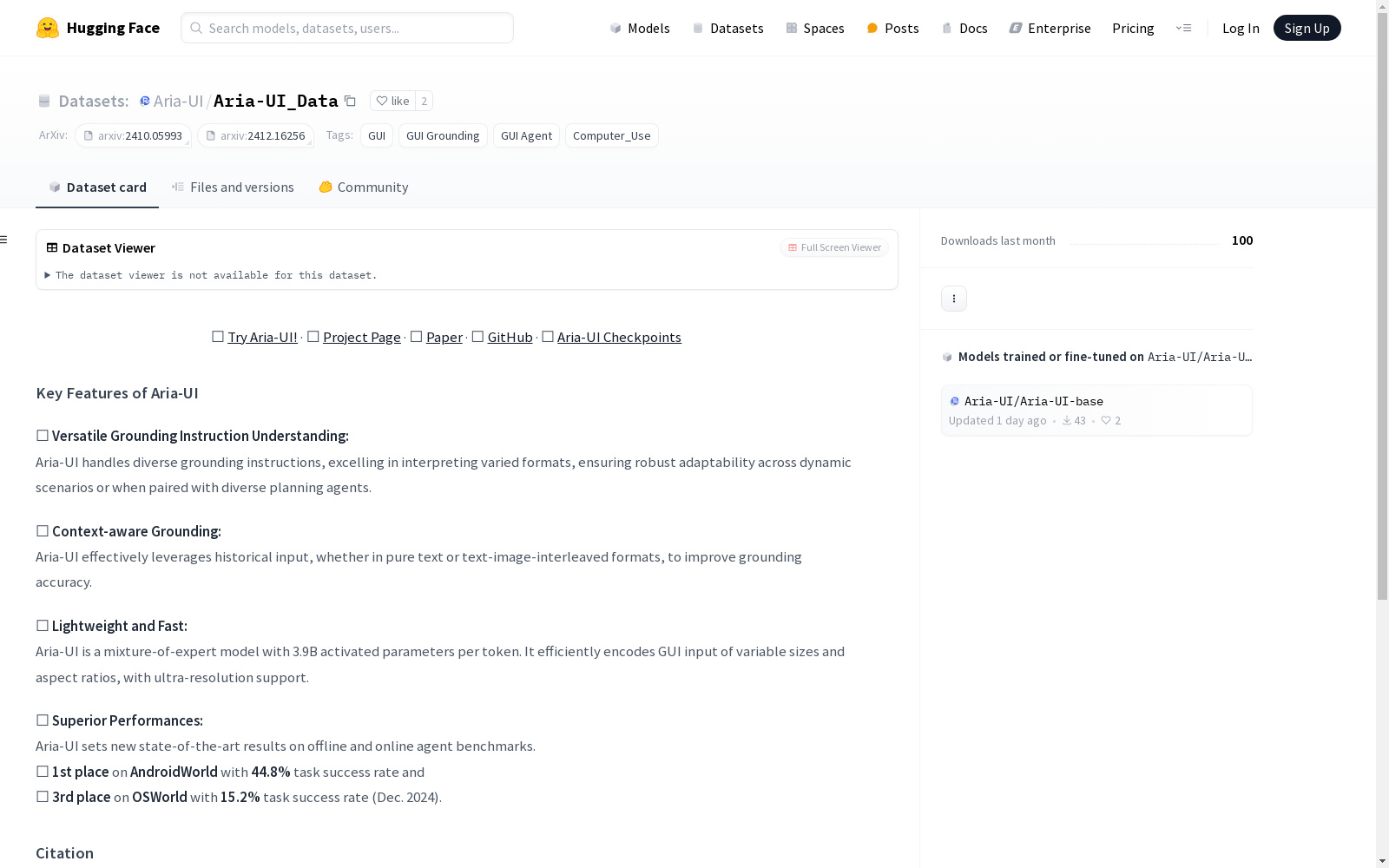
Task: Click the download count 43 icon
Action: coord(1067,420)
